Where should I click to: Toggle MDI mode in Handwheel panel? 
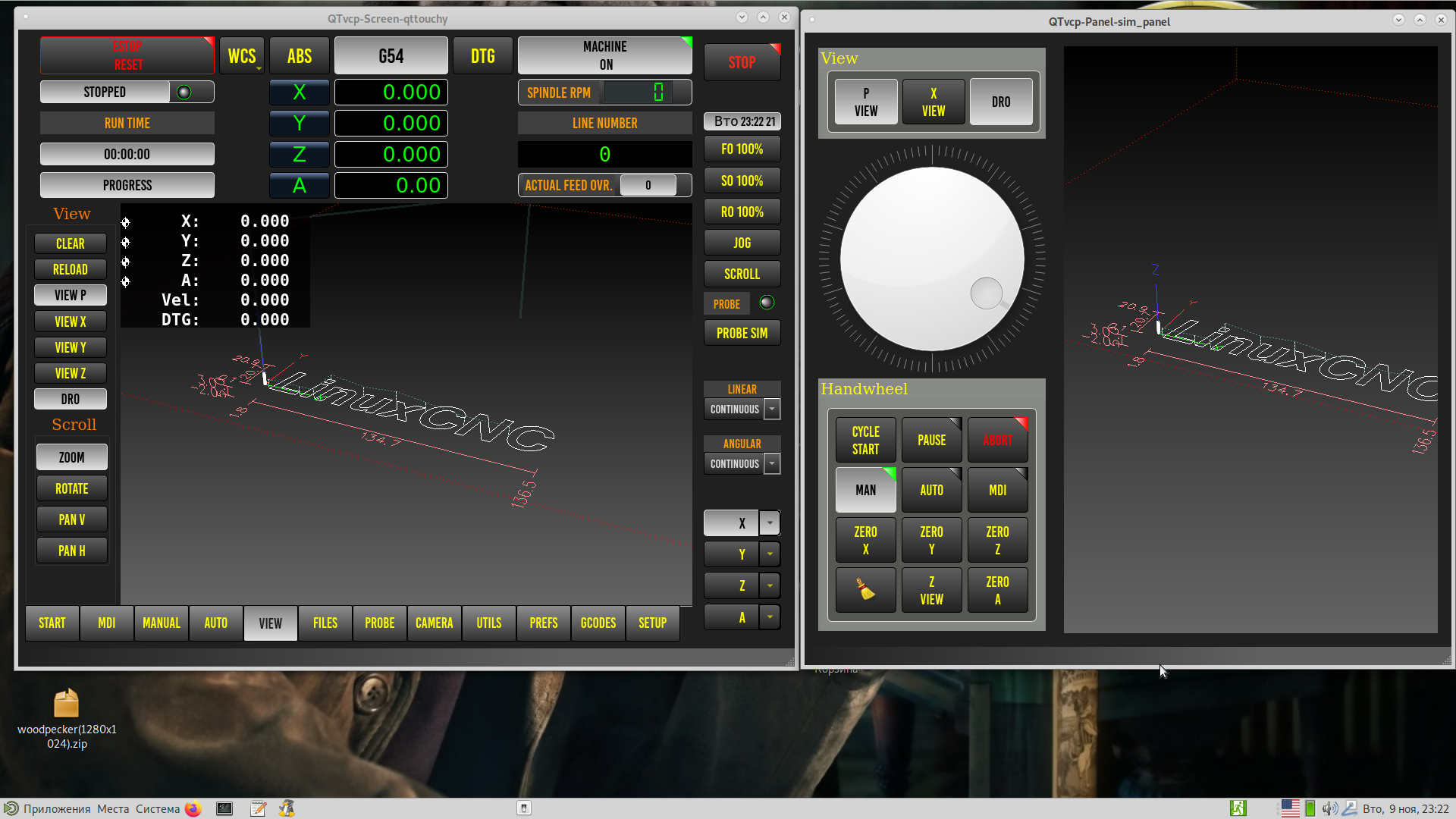click(x=997, y=490)
